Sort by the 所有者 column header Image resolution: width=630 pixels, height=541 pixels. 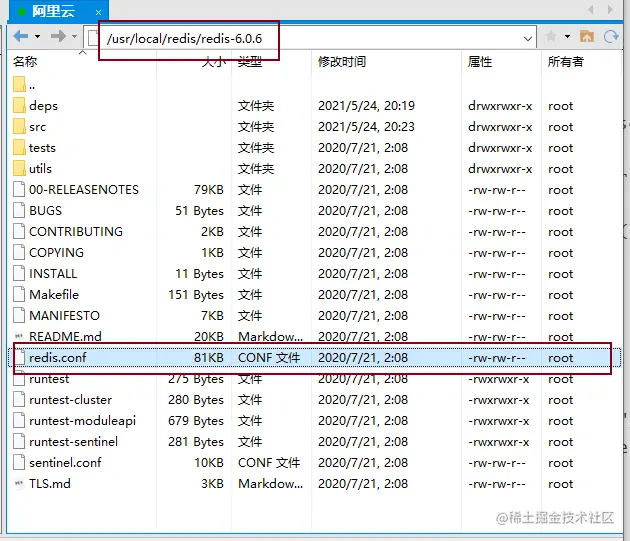coord(565,61)
